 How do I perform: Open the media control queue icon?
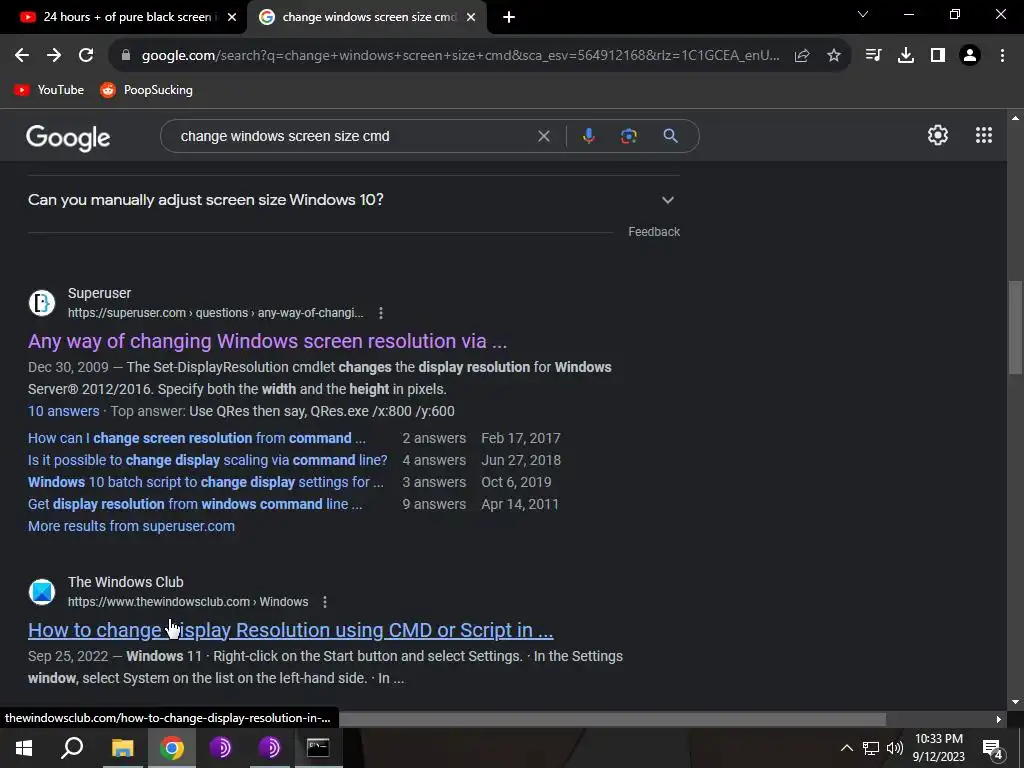pos(873,56)
